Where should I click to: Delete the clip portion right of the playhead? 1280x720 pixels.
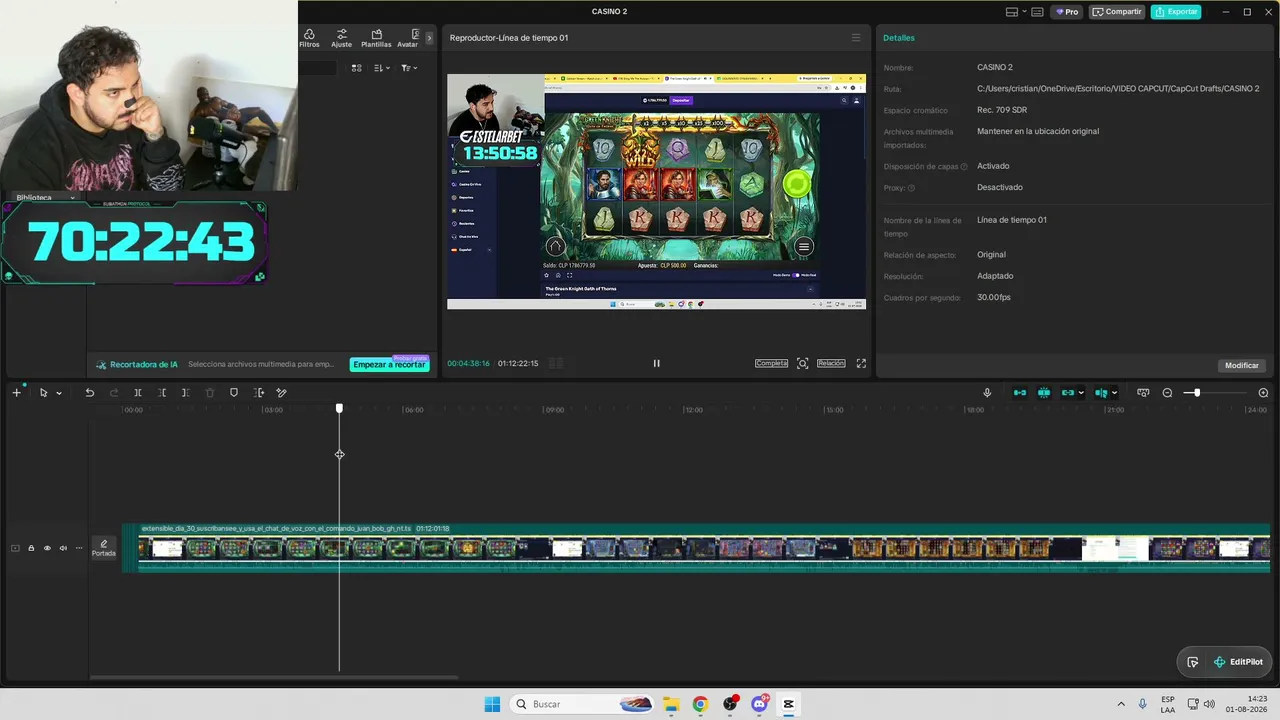coord(186,393)
